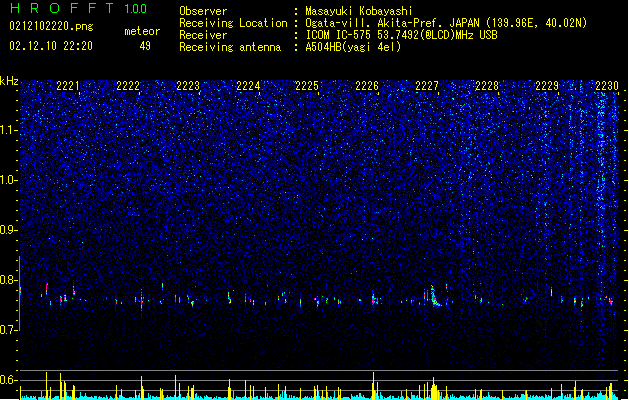Click the 0.6 frequency axis label
The height and width of the screenshot is (400, 629).
pos(9,380)
